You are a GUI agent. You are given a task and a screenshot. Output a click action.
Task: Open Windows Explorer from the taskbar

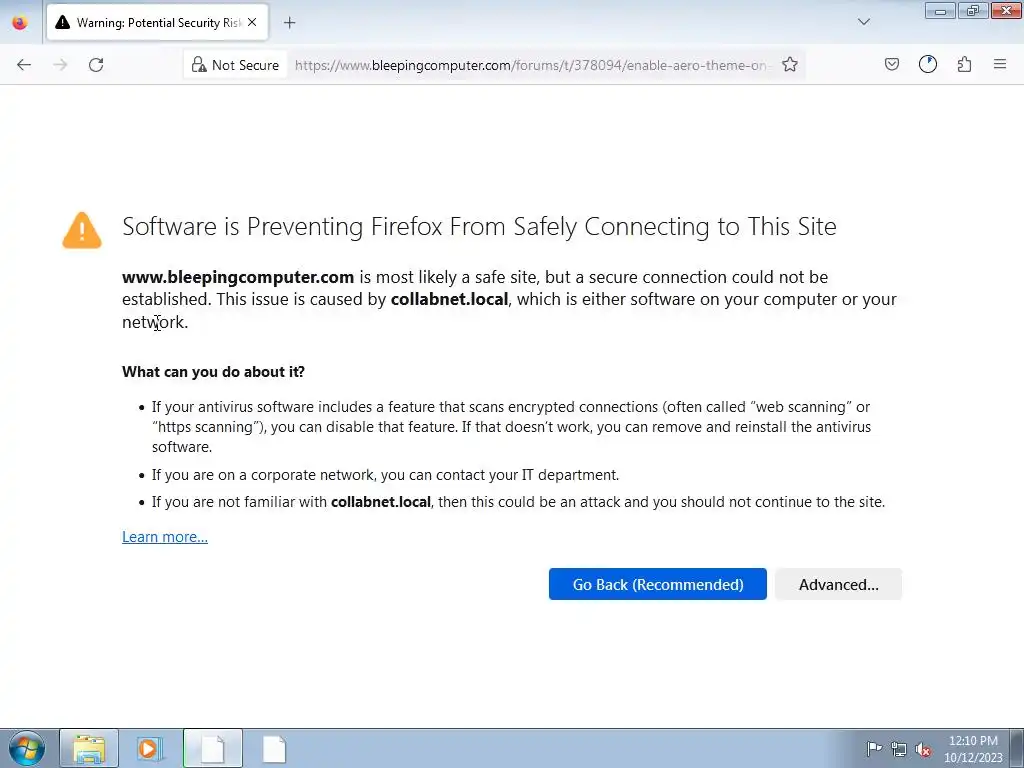[x=89, y=748]
